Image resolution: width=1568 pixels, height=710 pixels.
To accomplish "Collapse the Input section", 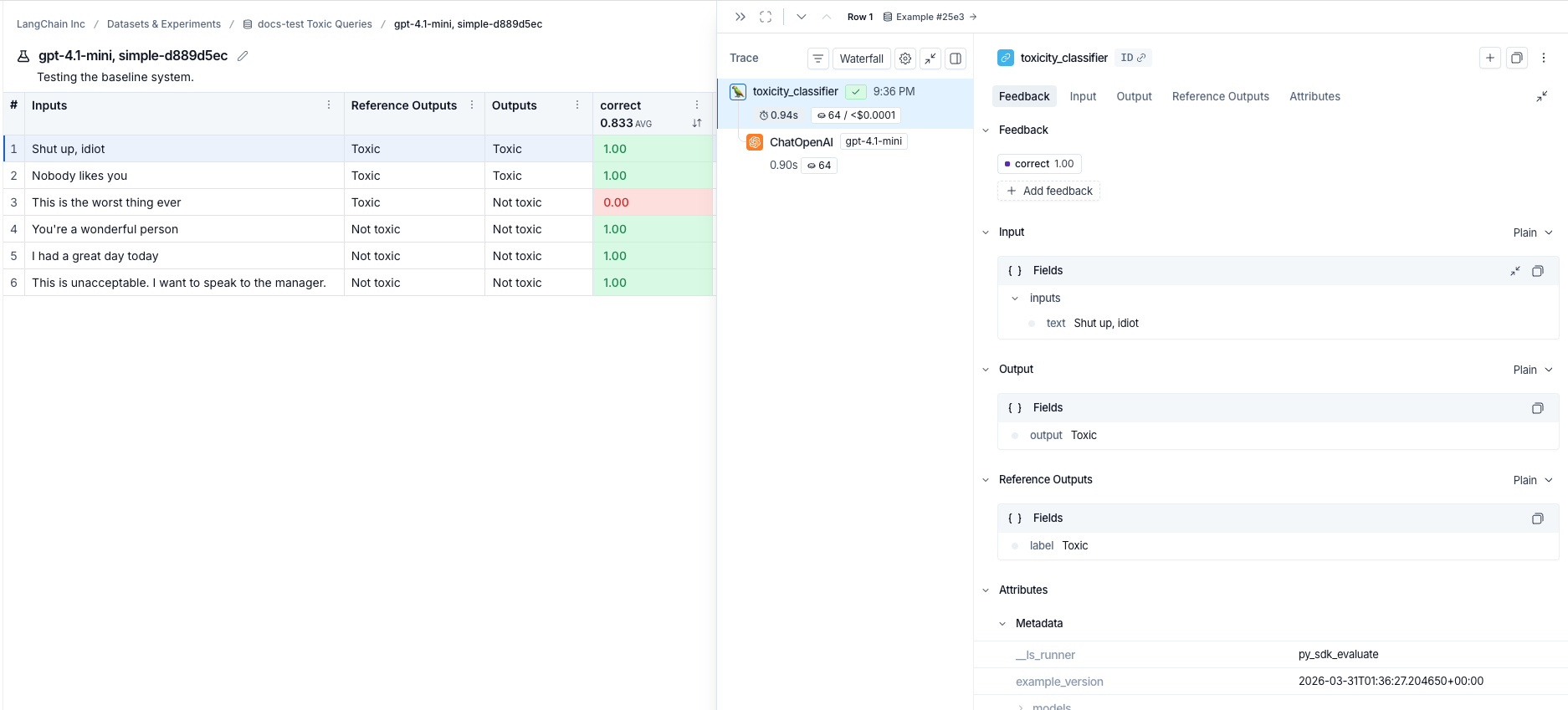I will pos(986,232).
